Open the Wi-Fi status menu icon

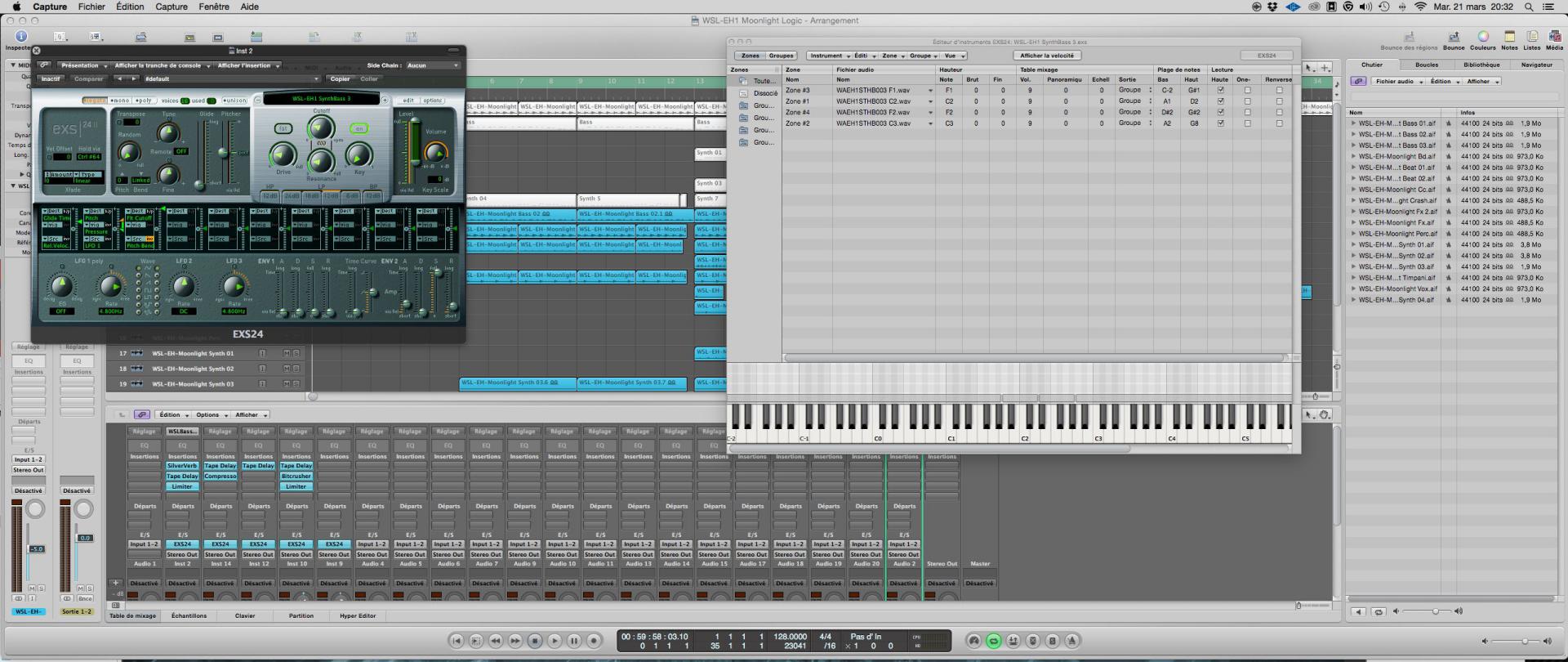point(1420,7)
